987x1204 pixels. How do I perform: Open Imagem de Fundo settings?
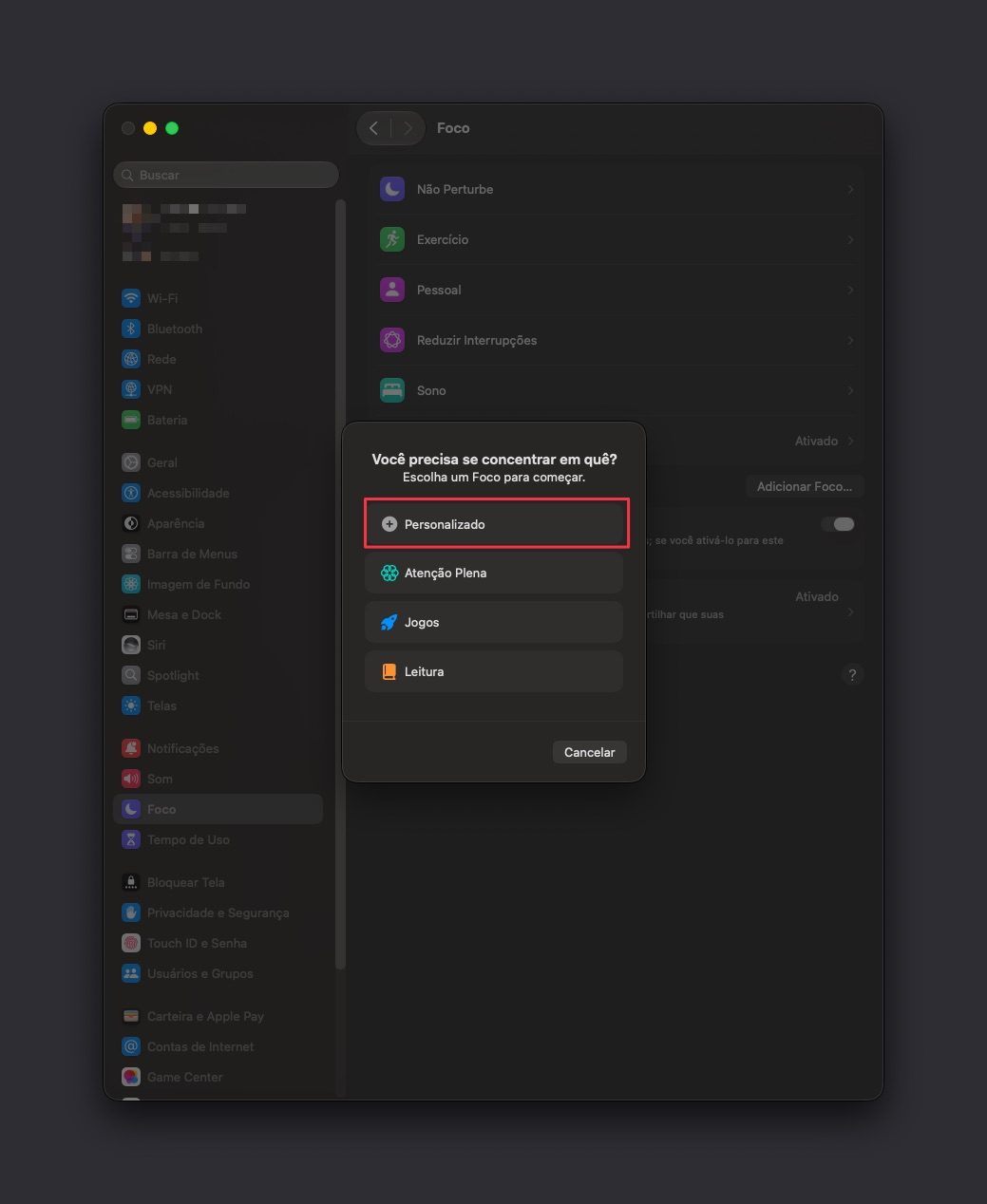[218, 584]
